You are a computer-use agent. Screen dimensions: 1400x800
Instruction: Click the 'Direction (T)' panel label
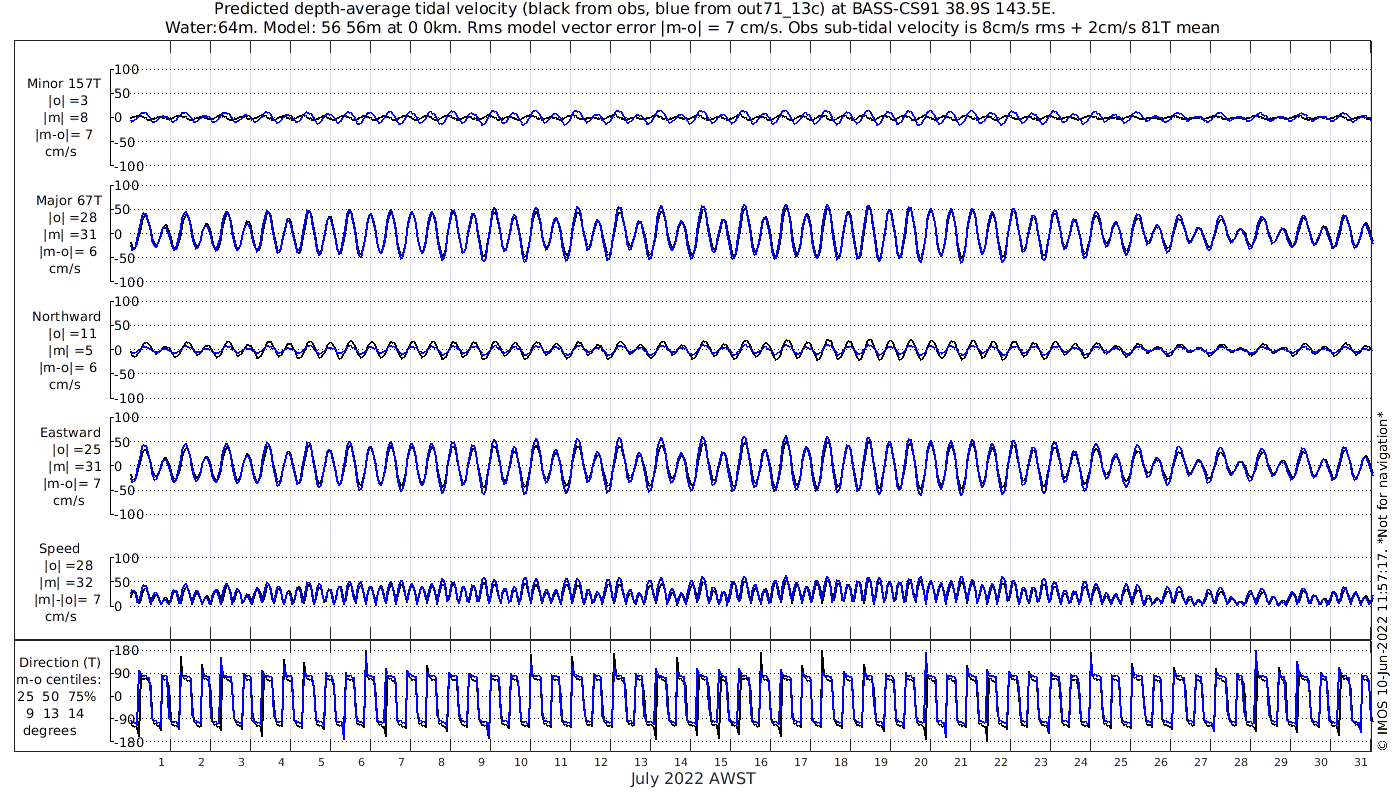click(x=60, y=662)
